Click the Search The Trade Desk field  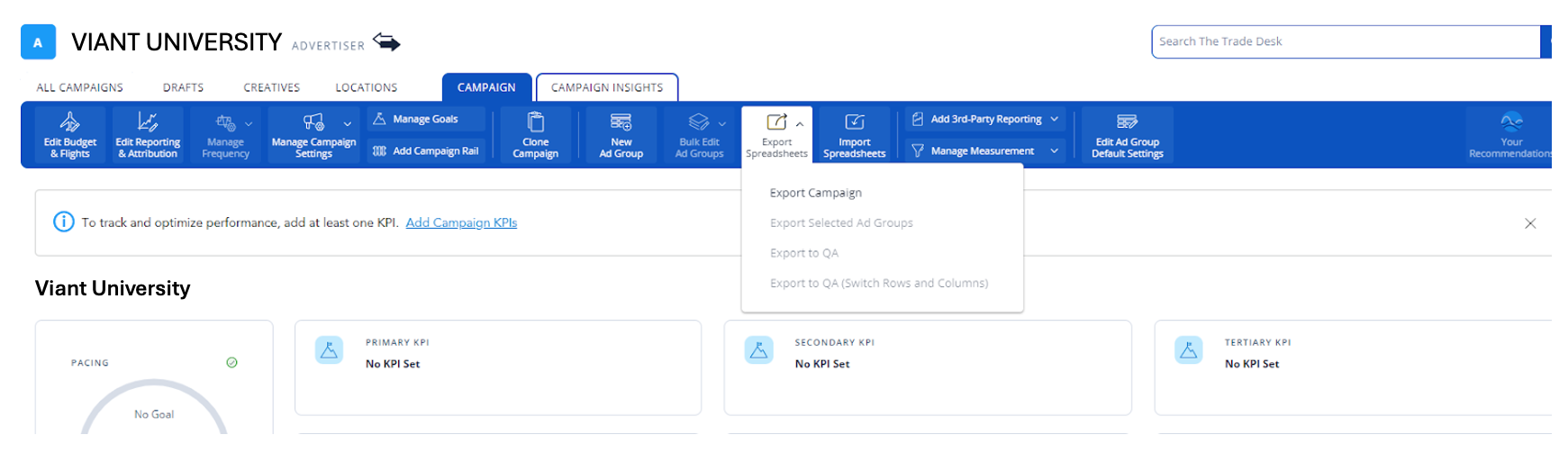pos(1346,41)
